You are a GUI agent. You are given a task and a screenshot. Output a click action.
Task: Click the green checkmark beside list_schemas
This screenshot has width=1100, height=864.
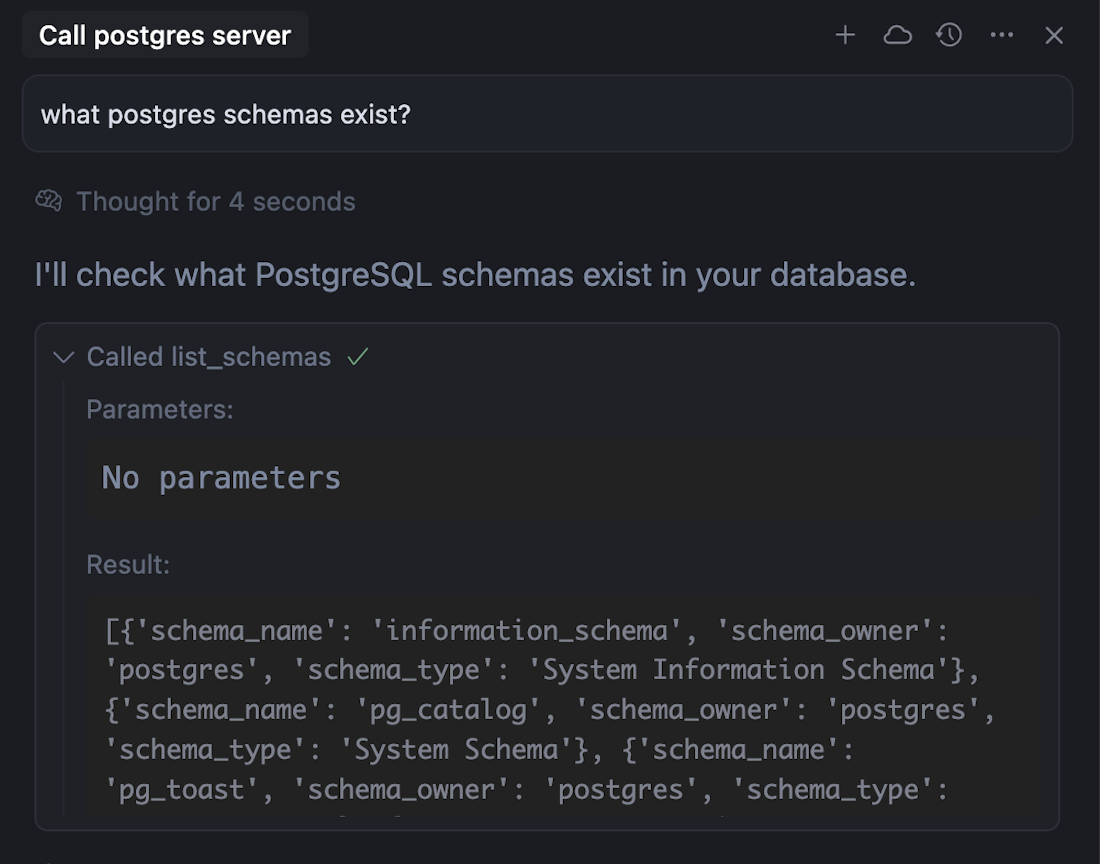[359, 355]
